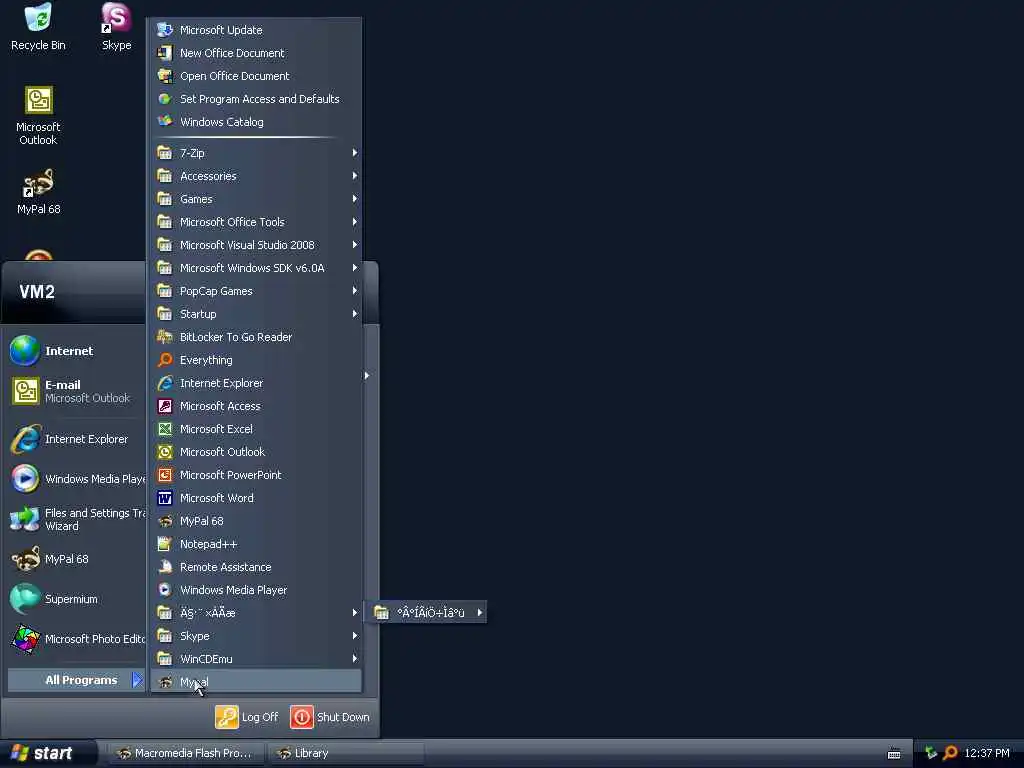This screenshot has height=768, width=1024.
Task: Launch Microsoft Outlook from All Programs list
Action: pos(256,452)
